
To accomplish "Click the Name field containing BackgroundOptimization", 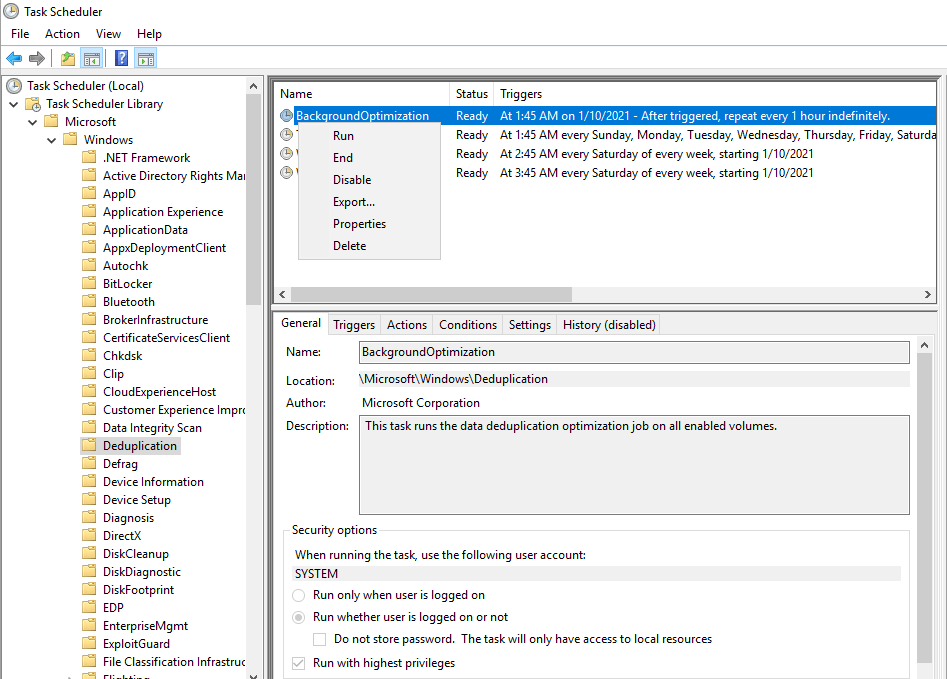I will [x=634, y=352].
